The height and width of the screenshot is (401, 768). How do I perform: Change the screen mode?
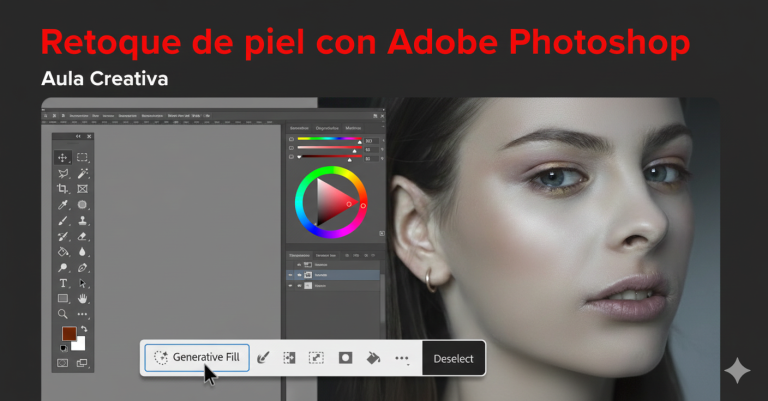click(x=82, y=363)
